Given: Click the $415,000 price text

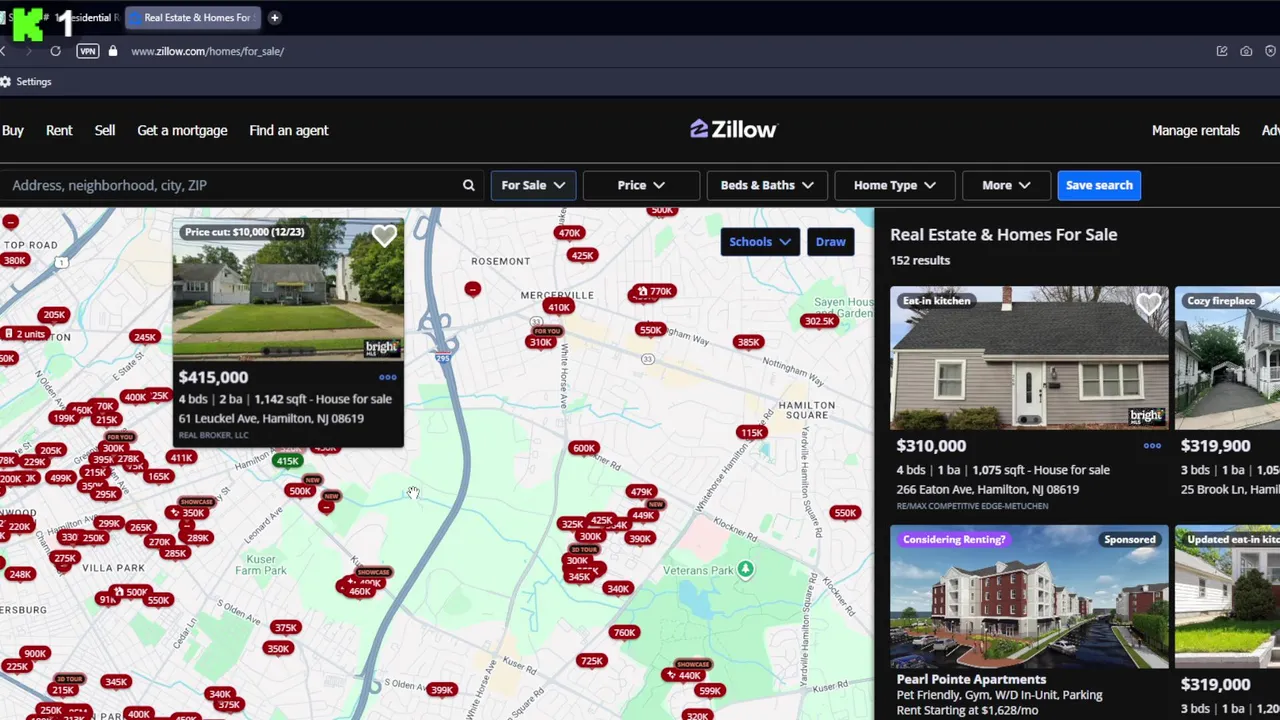Looking at the screenshot, I should [213, 377].
